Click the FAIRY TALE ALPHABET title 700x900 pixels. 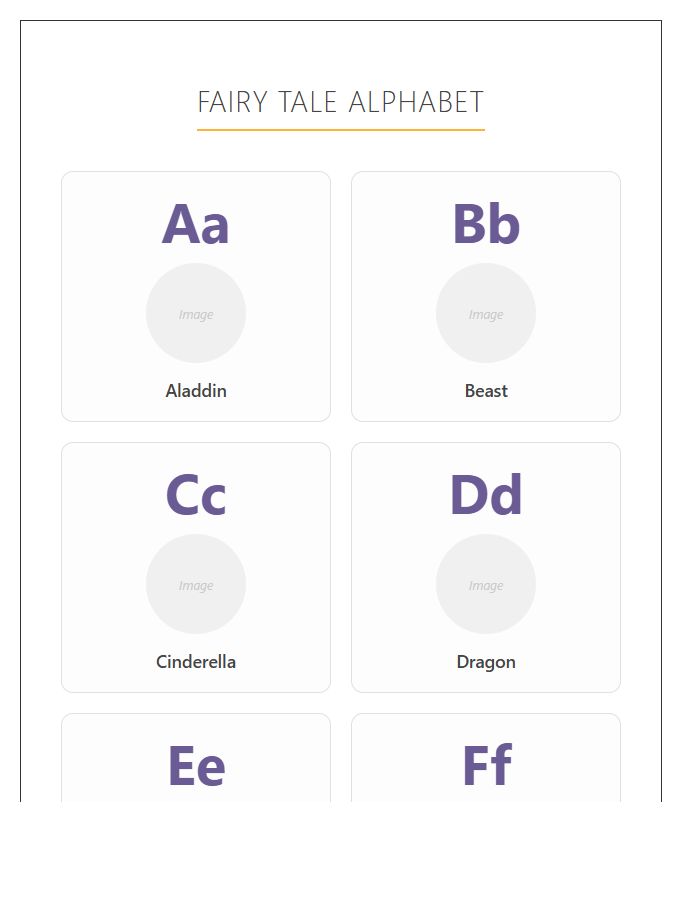click(340, 101)
